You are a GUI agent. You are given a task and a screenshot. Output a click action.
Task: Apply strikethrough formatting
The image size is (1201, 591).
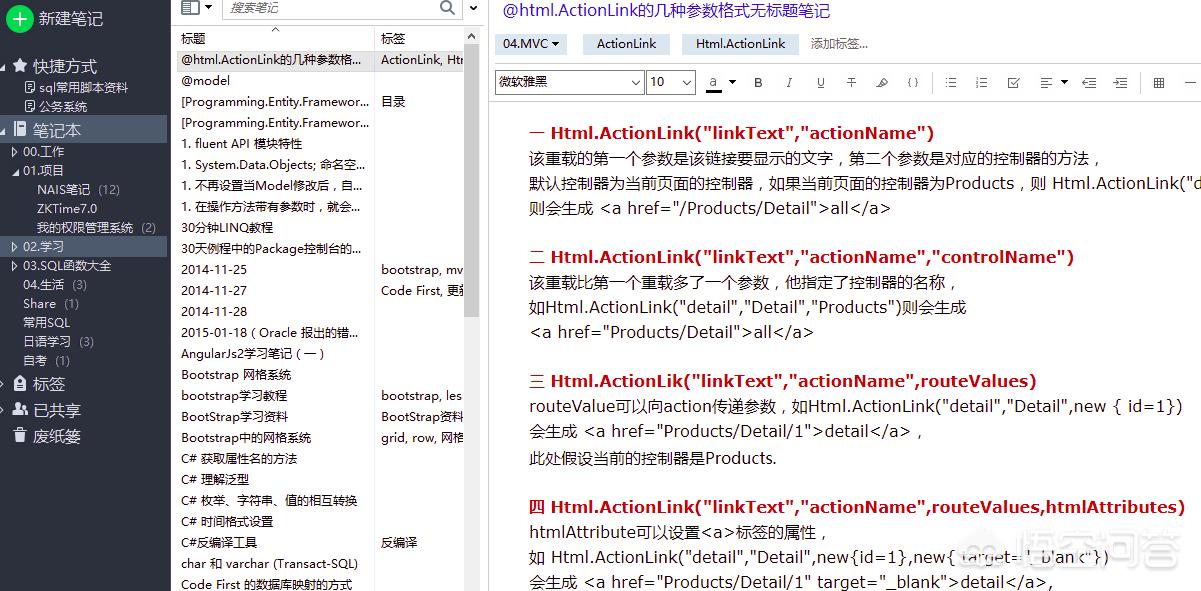851,83
